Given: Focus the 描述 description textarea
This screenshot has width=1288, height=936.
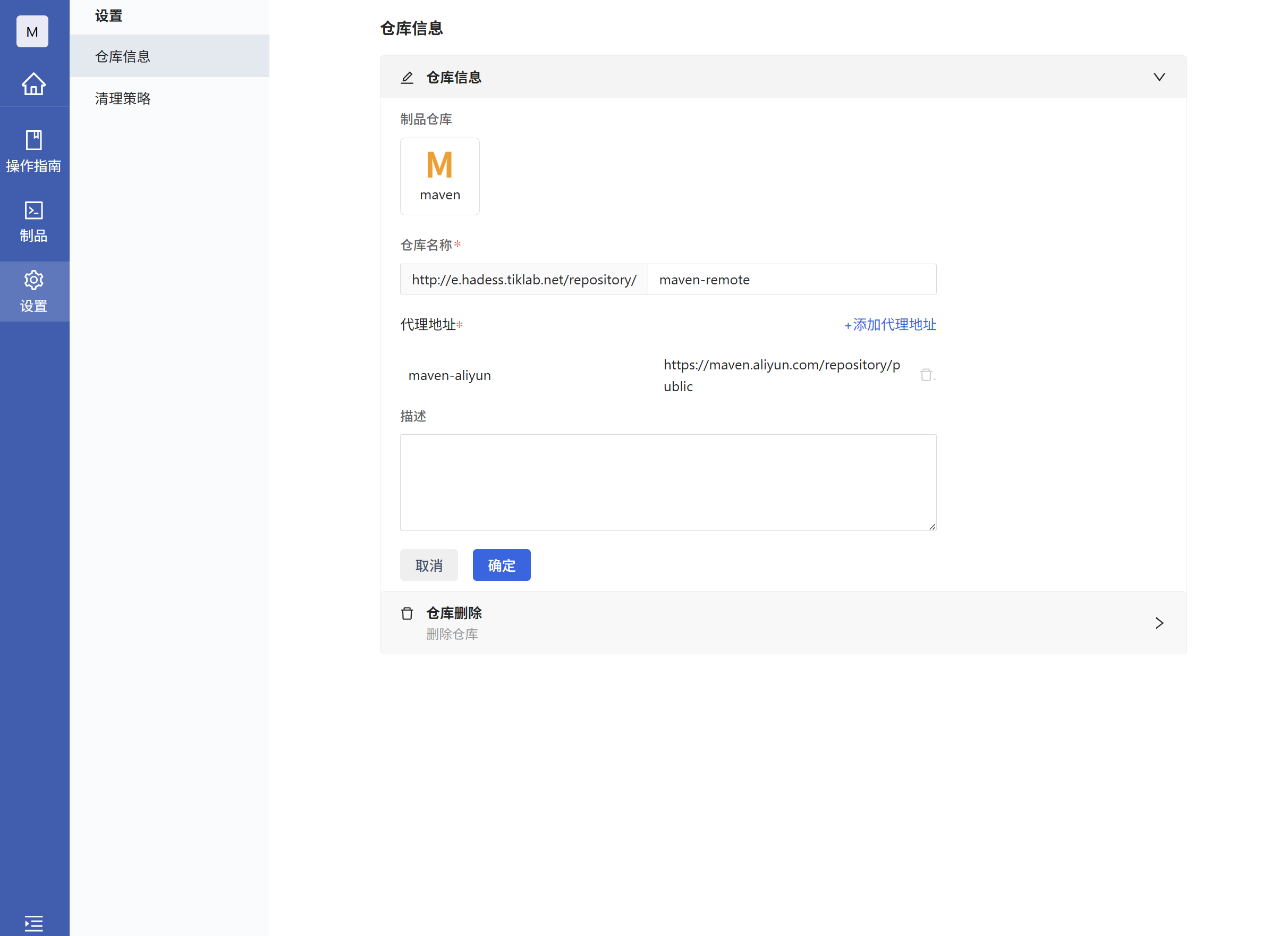Looking at the screenshot, I should click(668, 483).
